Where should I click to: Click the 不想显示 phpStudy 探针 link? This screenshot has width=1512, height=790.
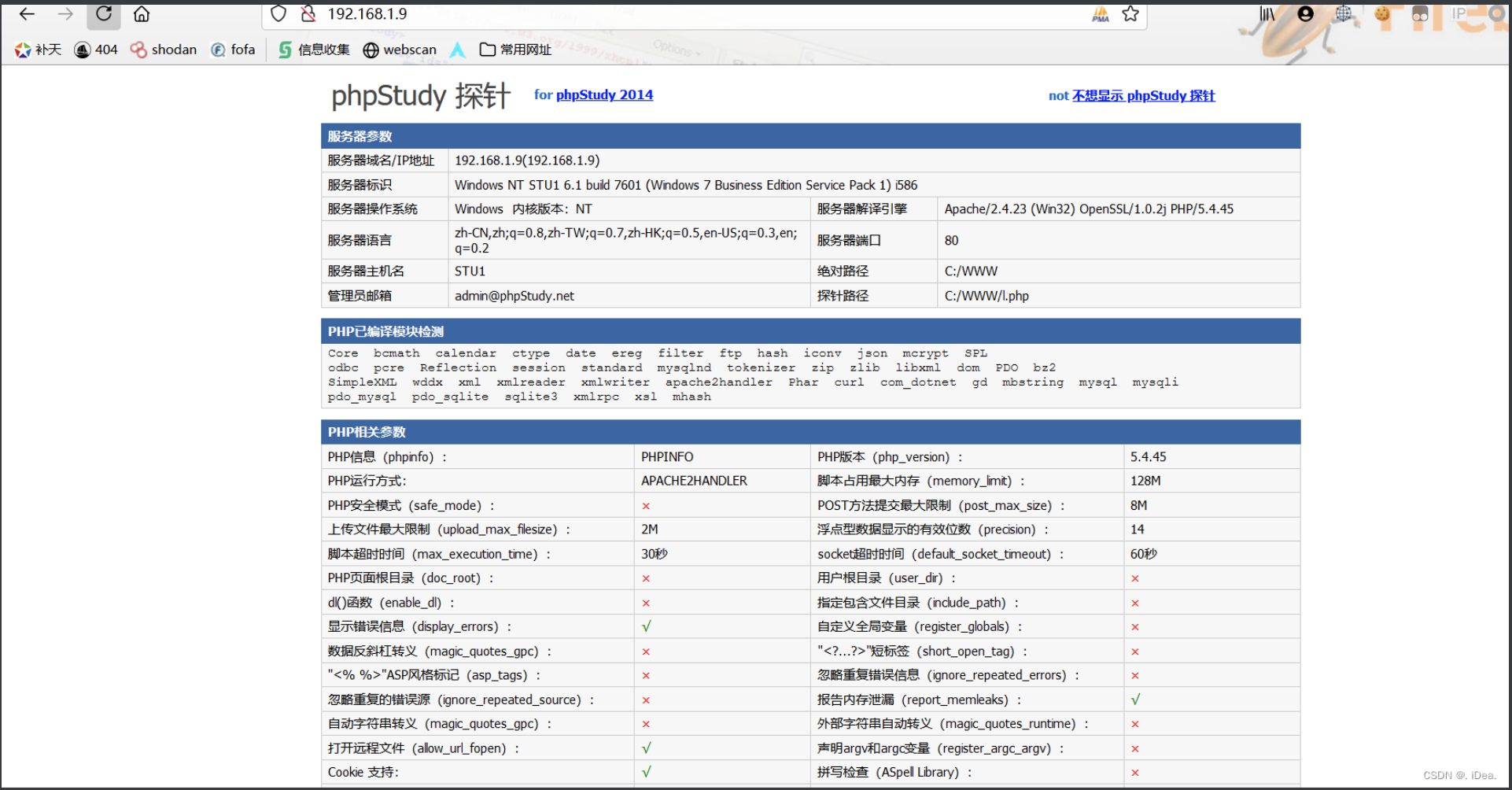point(1143,96)
